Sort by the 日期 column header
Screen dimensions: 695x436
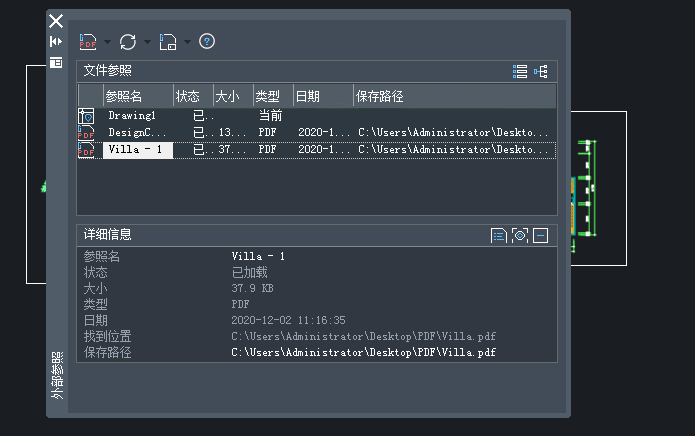tap(322, 96)
